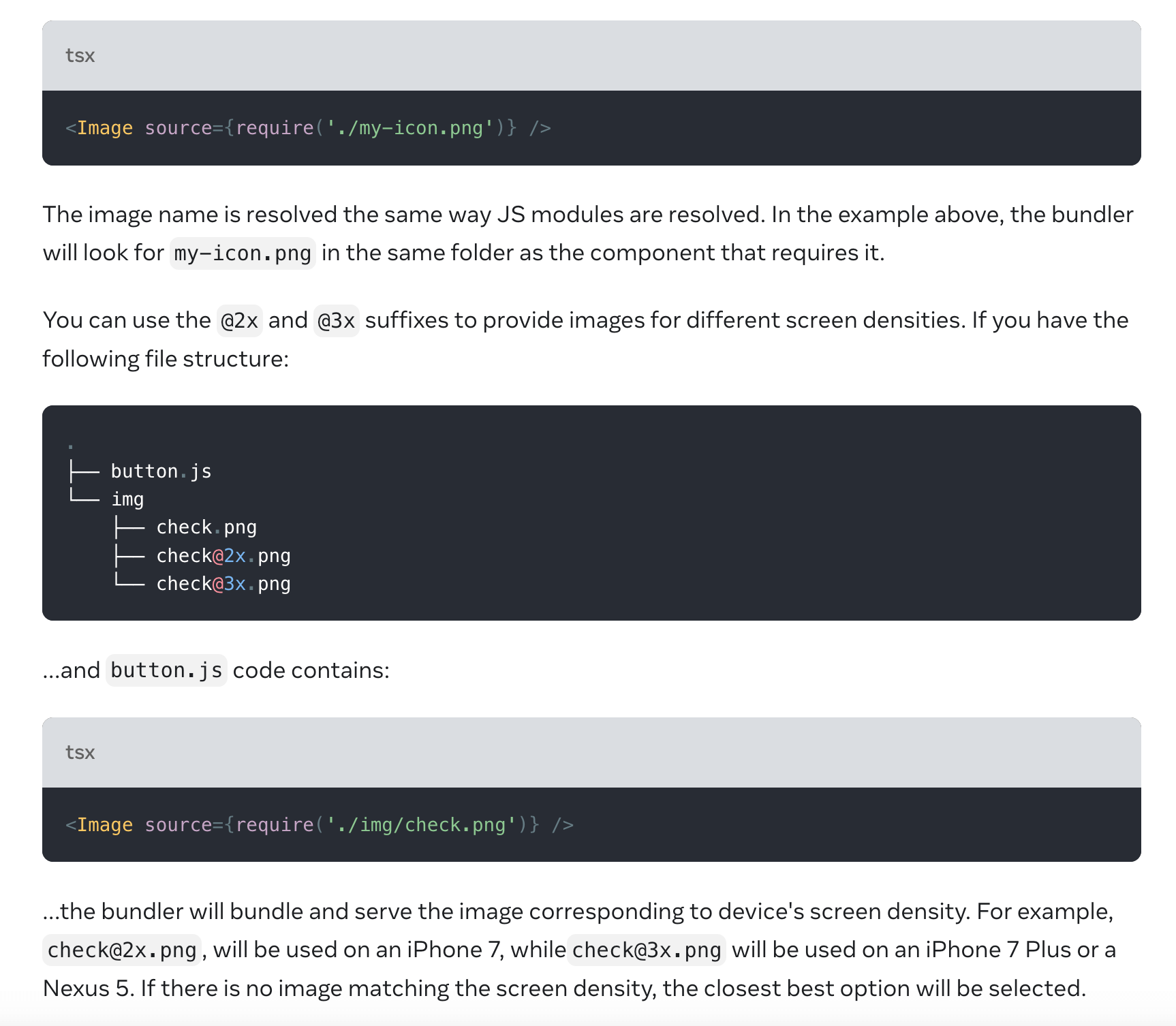
Task: Click the Image tag in the second code block
Action: pyautogui.click(x=104, y=824)
